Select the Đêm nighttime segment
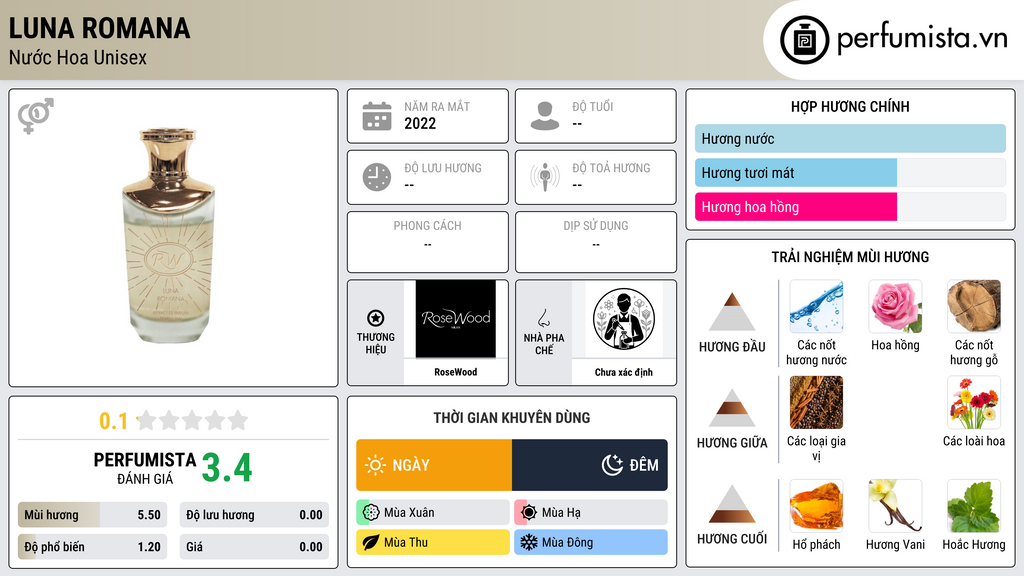 tap(590, 465)
